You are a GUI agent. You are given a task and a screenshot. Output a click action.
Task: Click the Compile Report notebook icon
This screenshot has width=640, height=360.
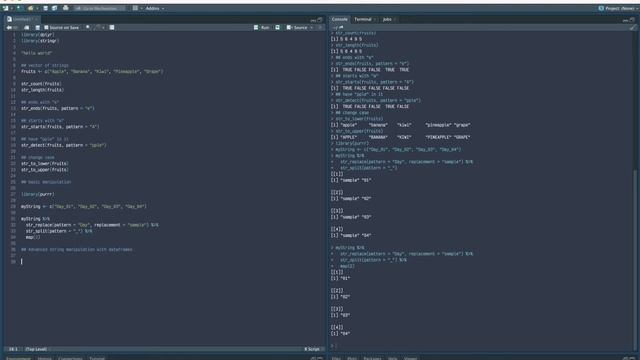[x=112, y=27]
